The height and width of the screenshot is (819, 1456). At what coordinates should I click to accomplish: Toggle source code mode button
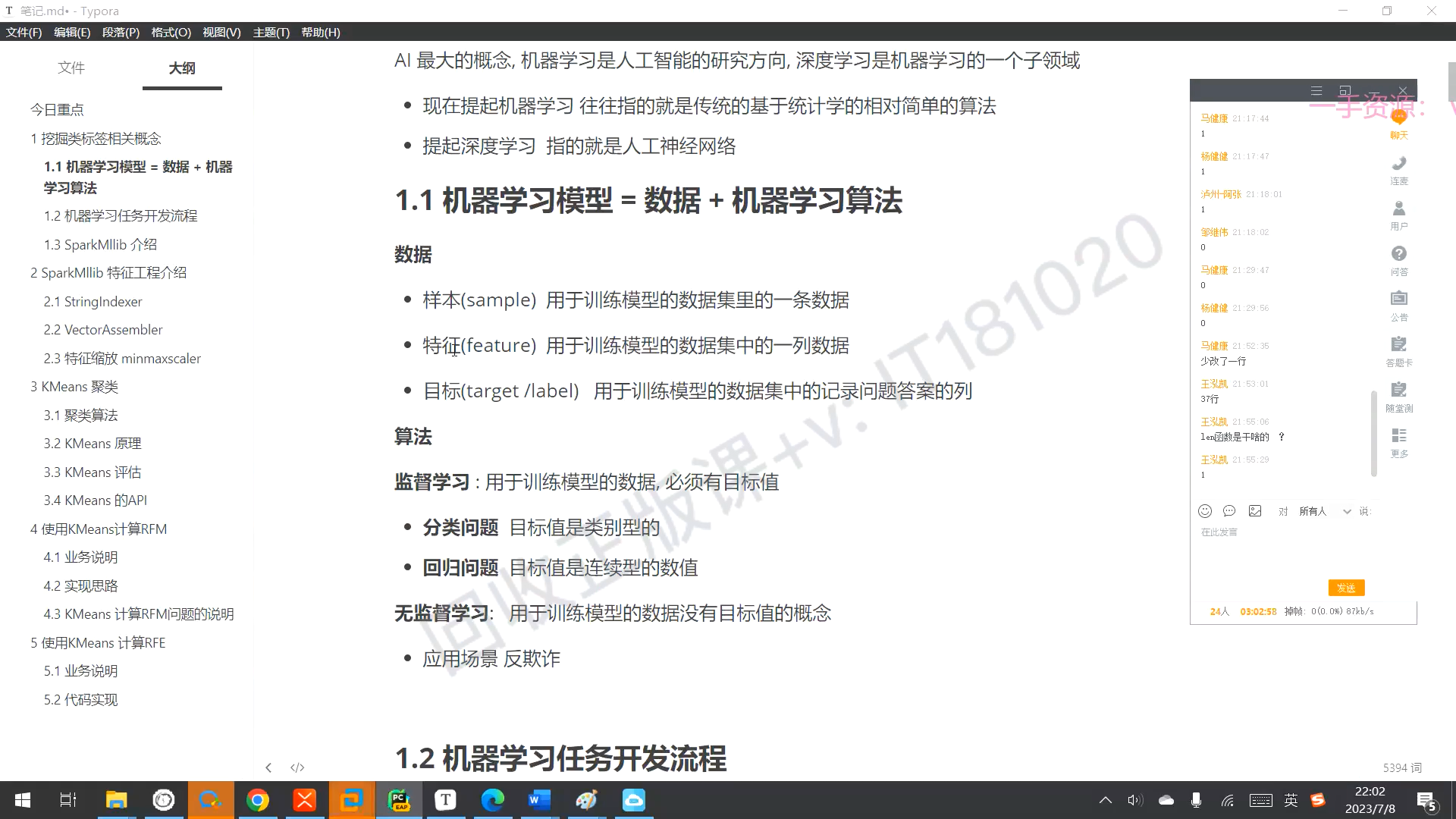click(x=297, y=767)
